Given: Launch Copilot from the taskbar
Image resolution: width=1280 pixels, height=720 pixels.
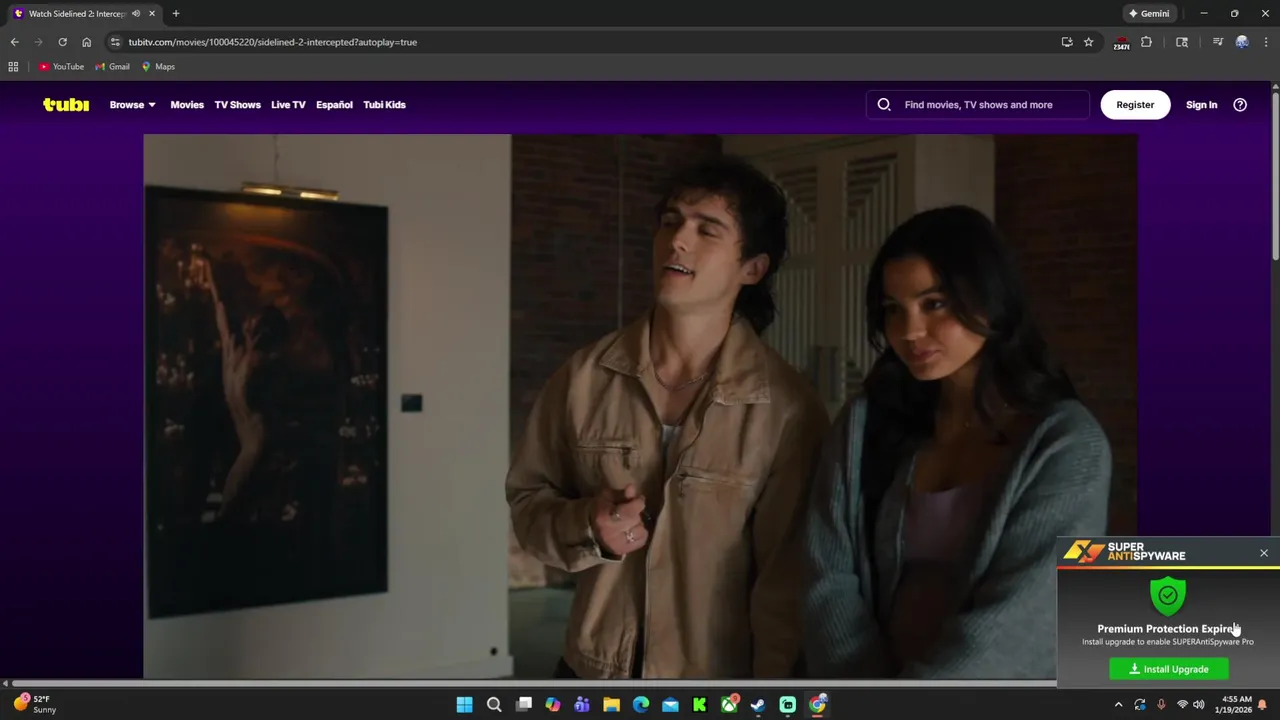Looking at the screenshot, I should coord(553,705).
